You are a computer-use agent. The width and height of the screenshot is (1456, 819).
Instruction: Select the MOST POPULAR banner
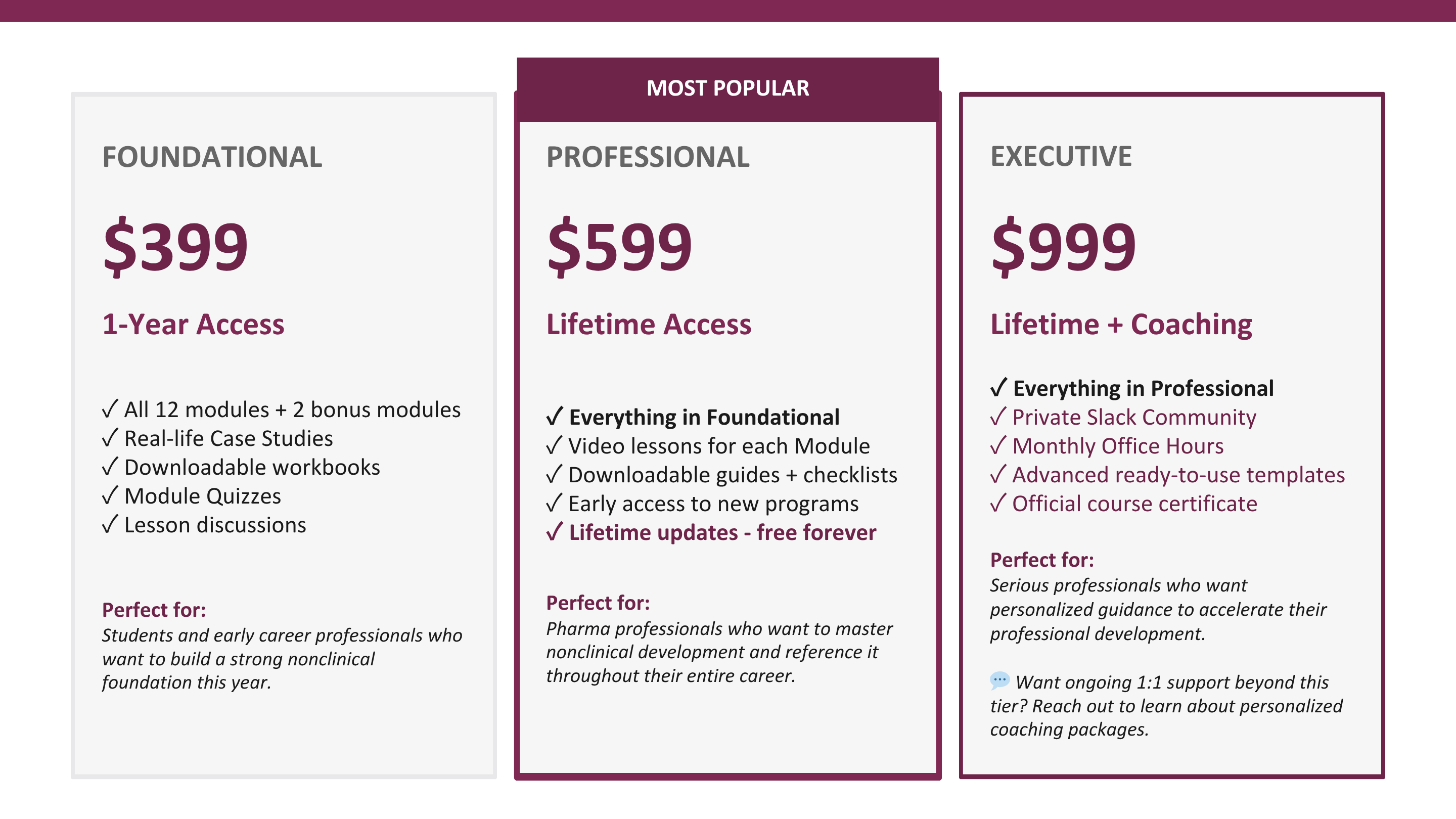(x=727, y=89)
